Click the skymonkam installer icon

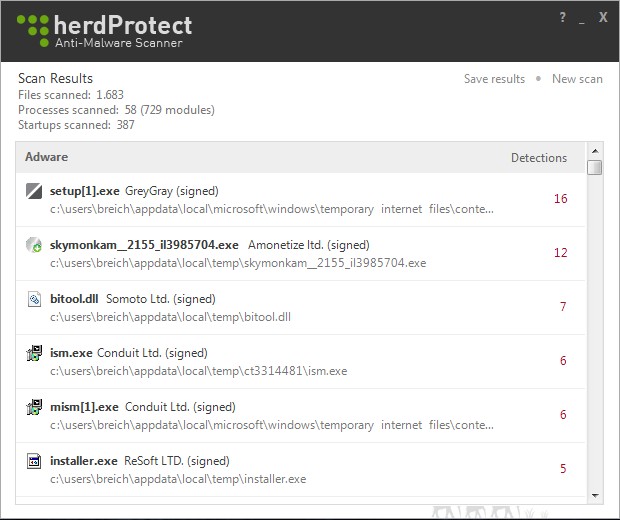coord(34,245)
